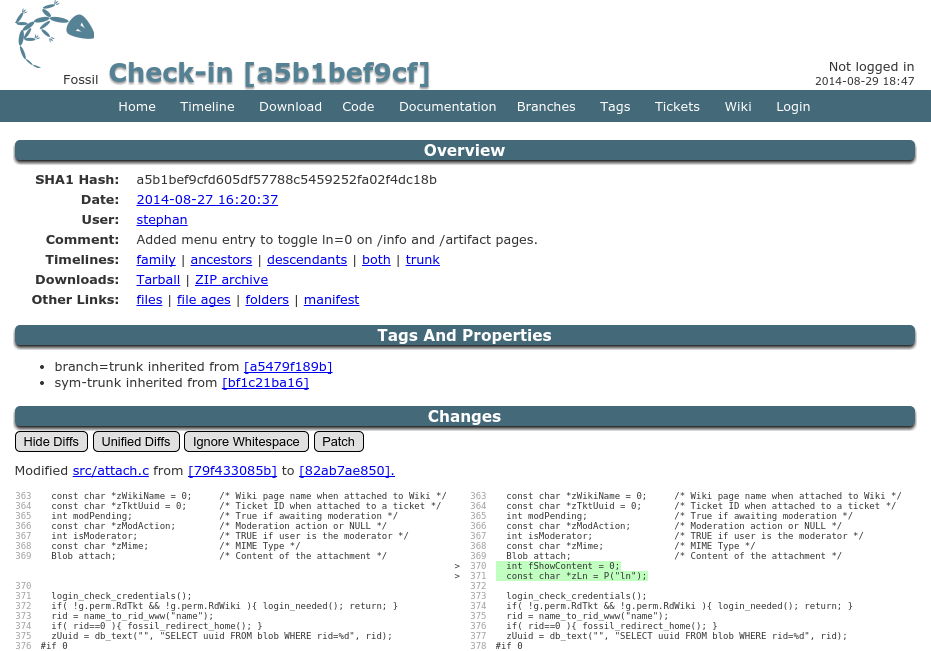View the family timeline link
The image size is (931, 651).
(156, 260)
